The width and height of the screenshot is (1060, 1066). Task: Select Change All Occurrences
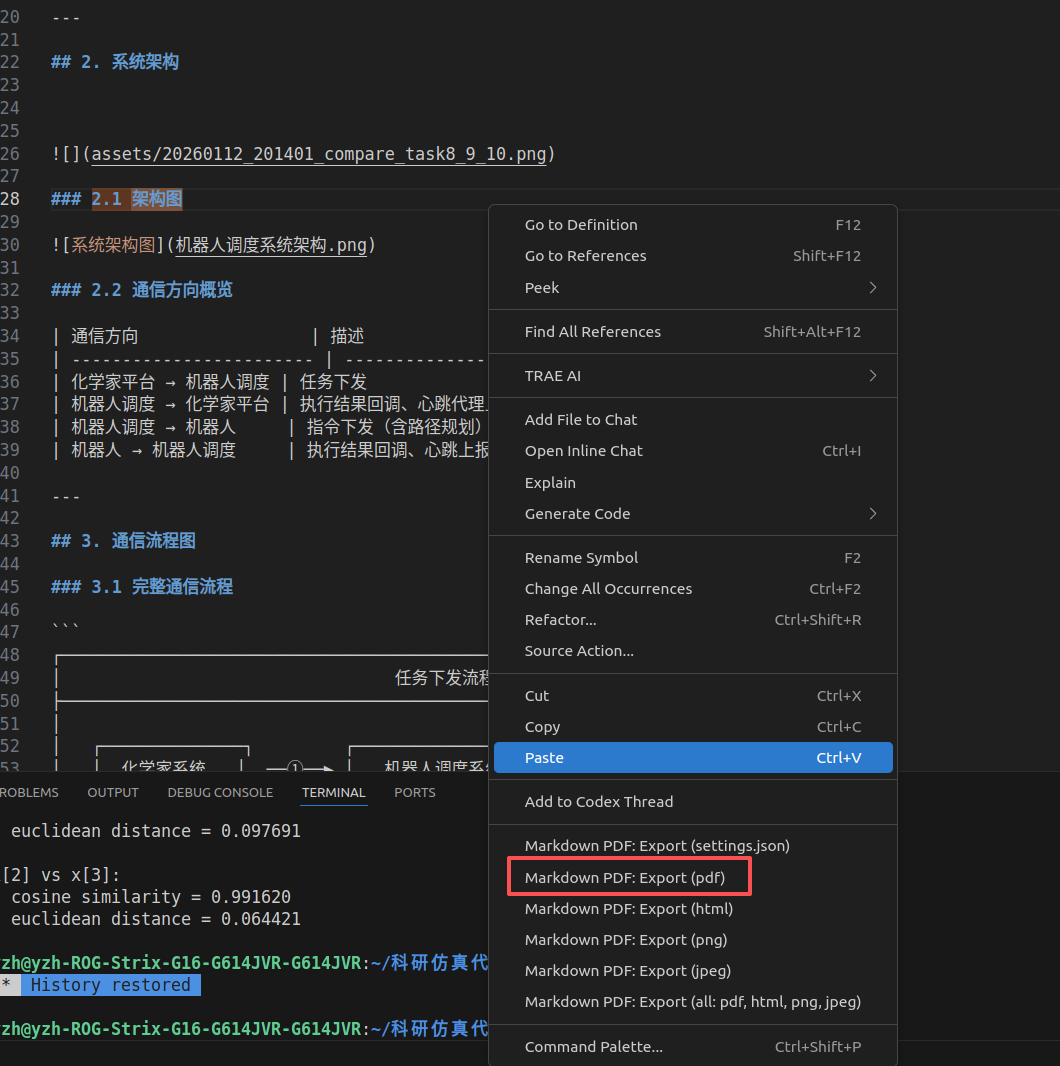point(693,589)
